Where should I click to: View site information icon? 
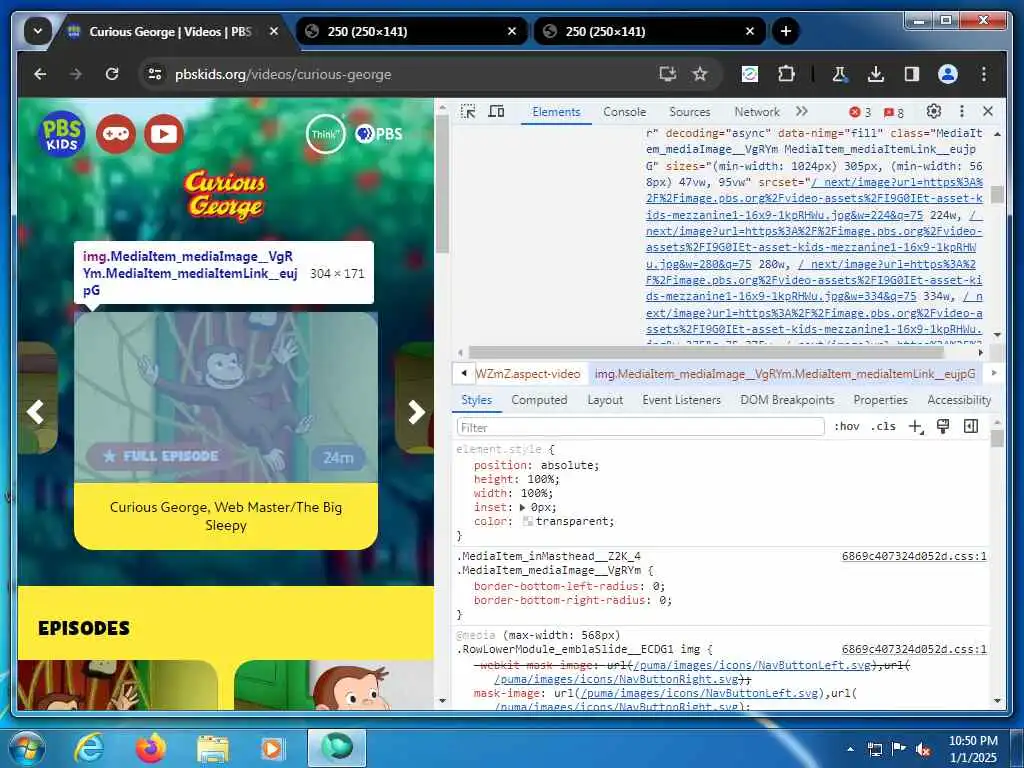pos(155,74)
